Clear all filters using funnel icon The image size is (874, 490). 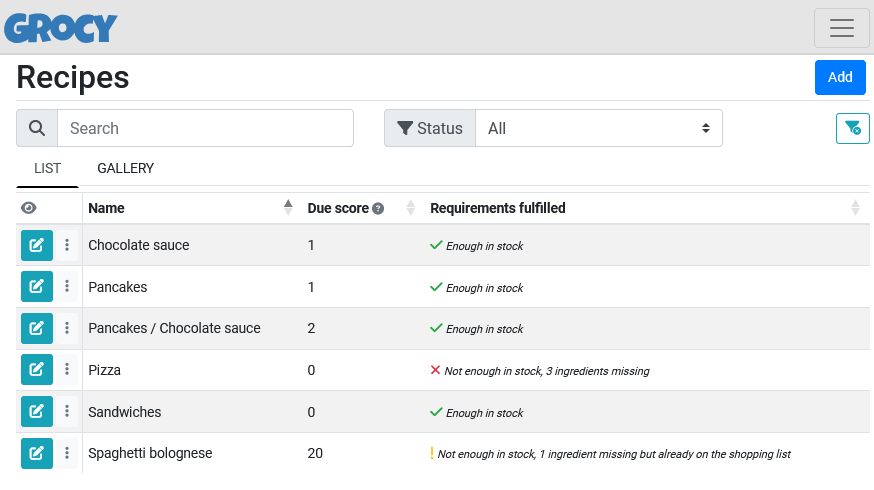point(852,128)
